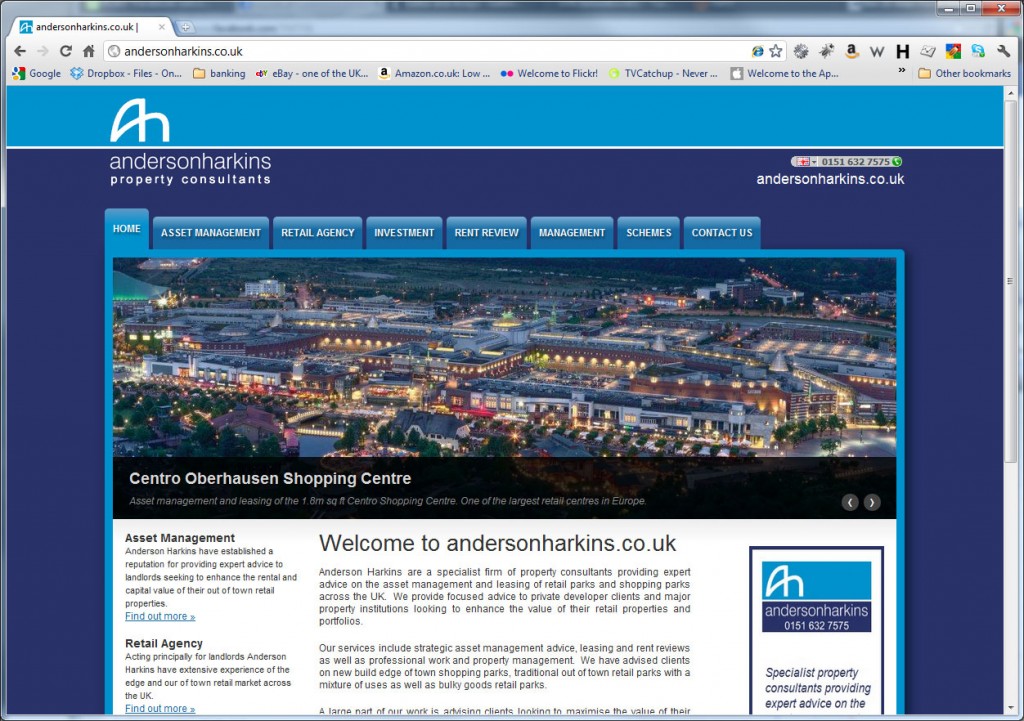Bookmark this page with the star icon
Screen dimensions: 1024x721
point(776,51)
